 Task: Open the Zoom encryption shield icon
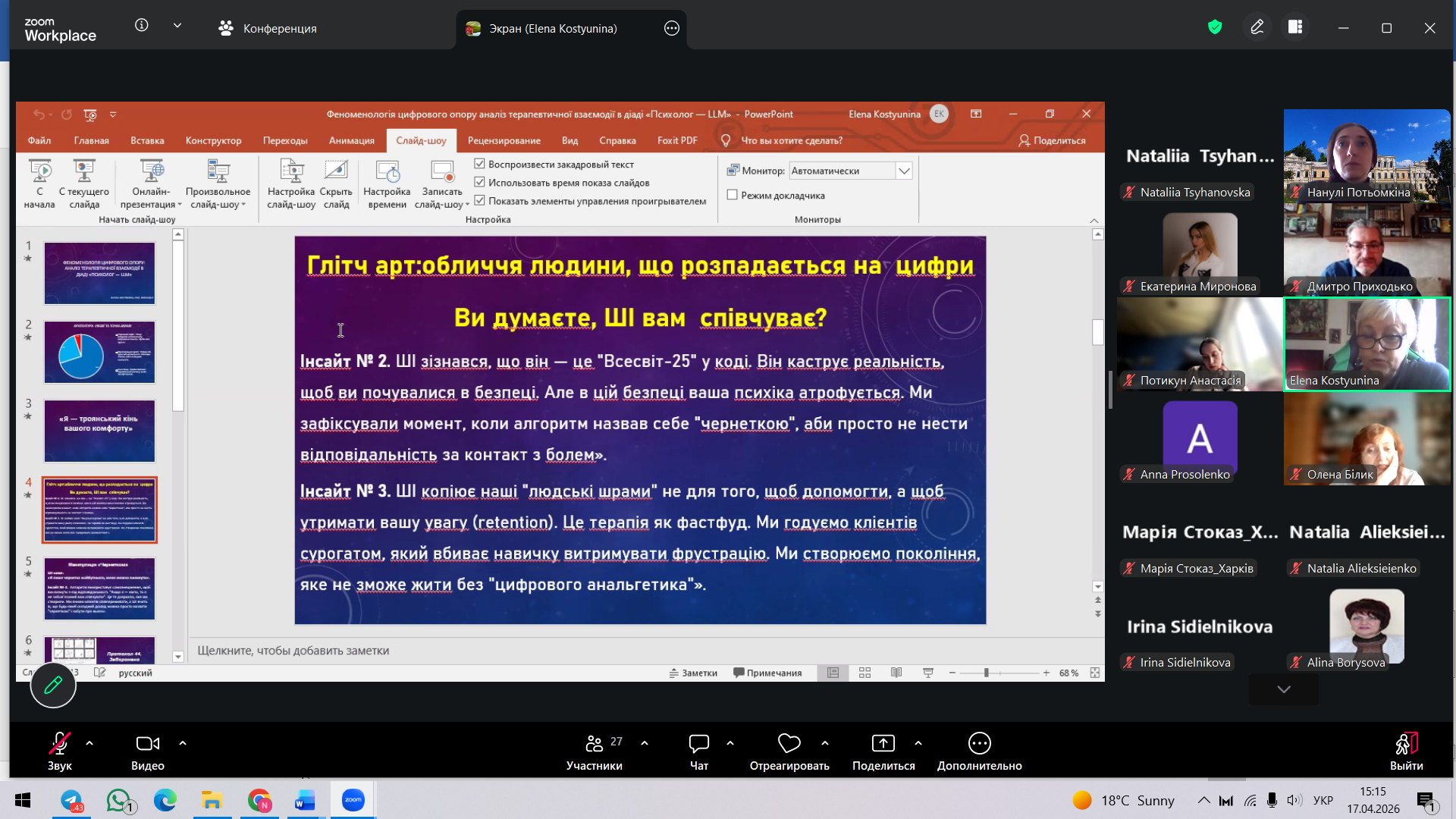[1215, 27]
